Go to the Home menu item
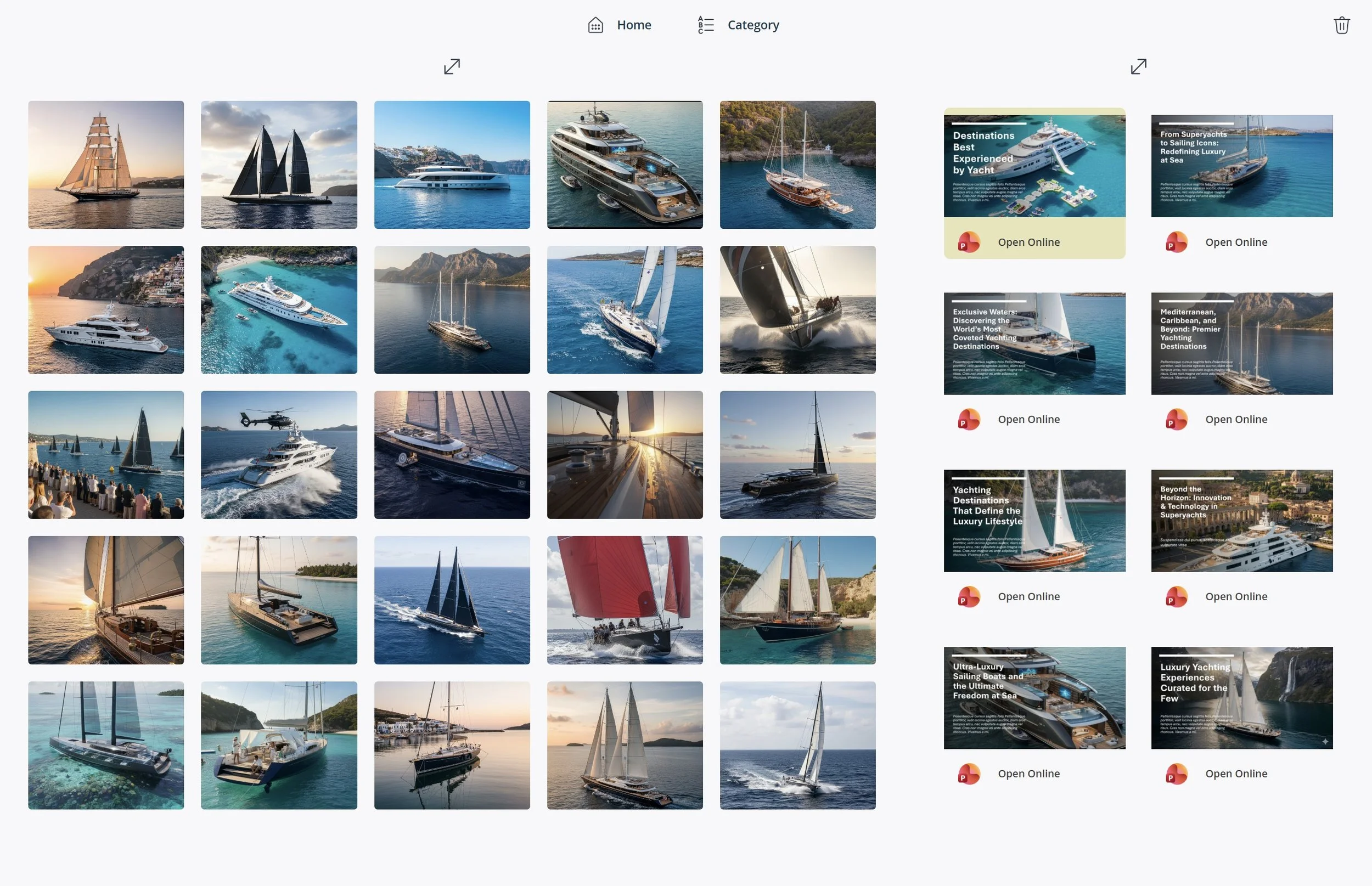 (x=634, y=25)
